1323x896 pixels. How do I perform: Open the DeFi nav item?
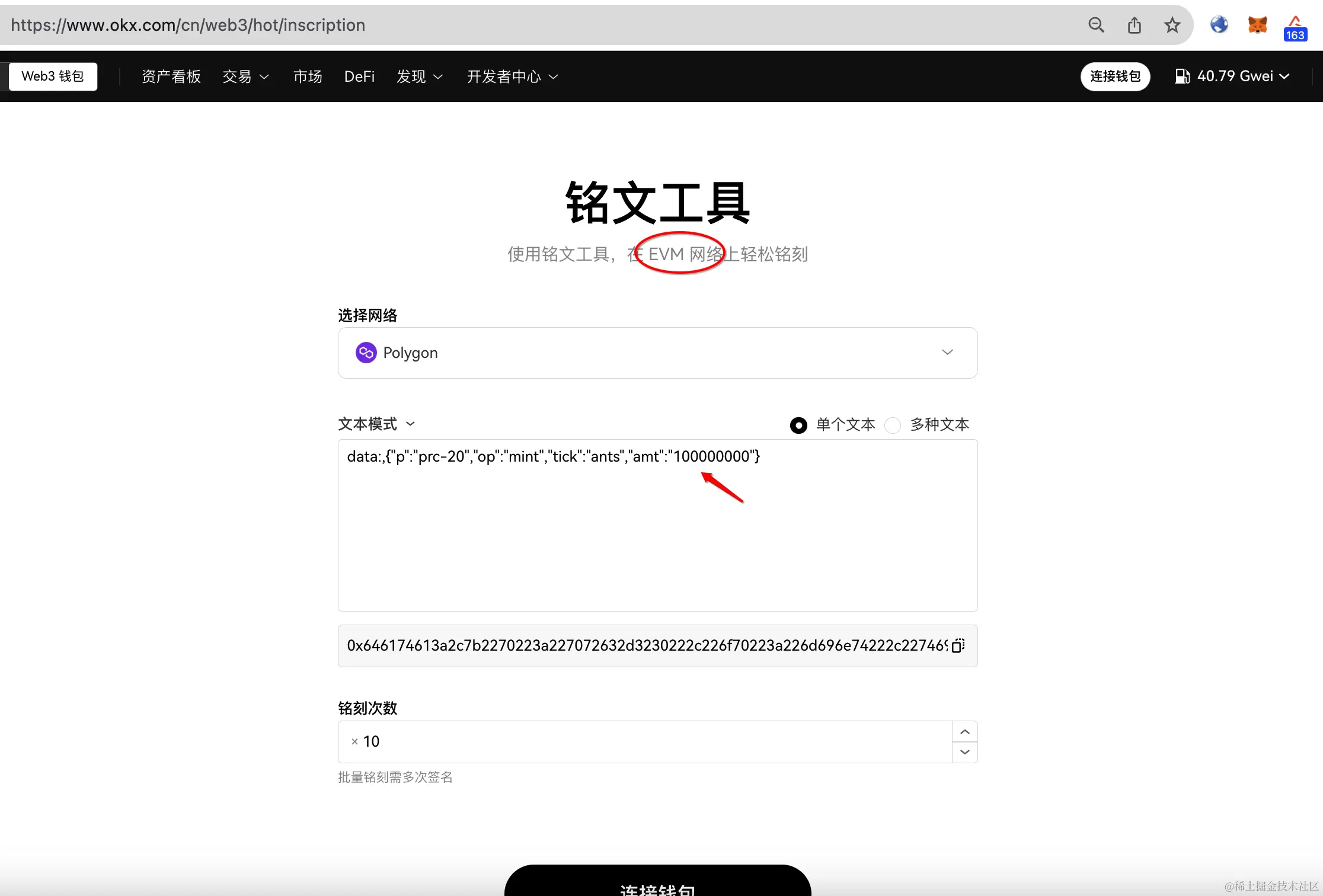coord(359,76)
